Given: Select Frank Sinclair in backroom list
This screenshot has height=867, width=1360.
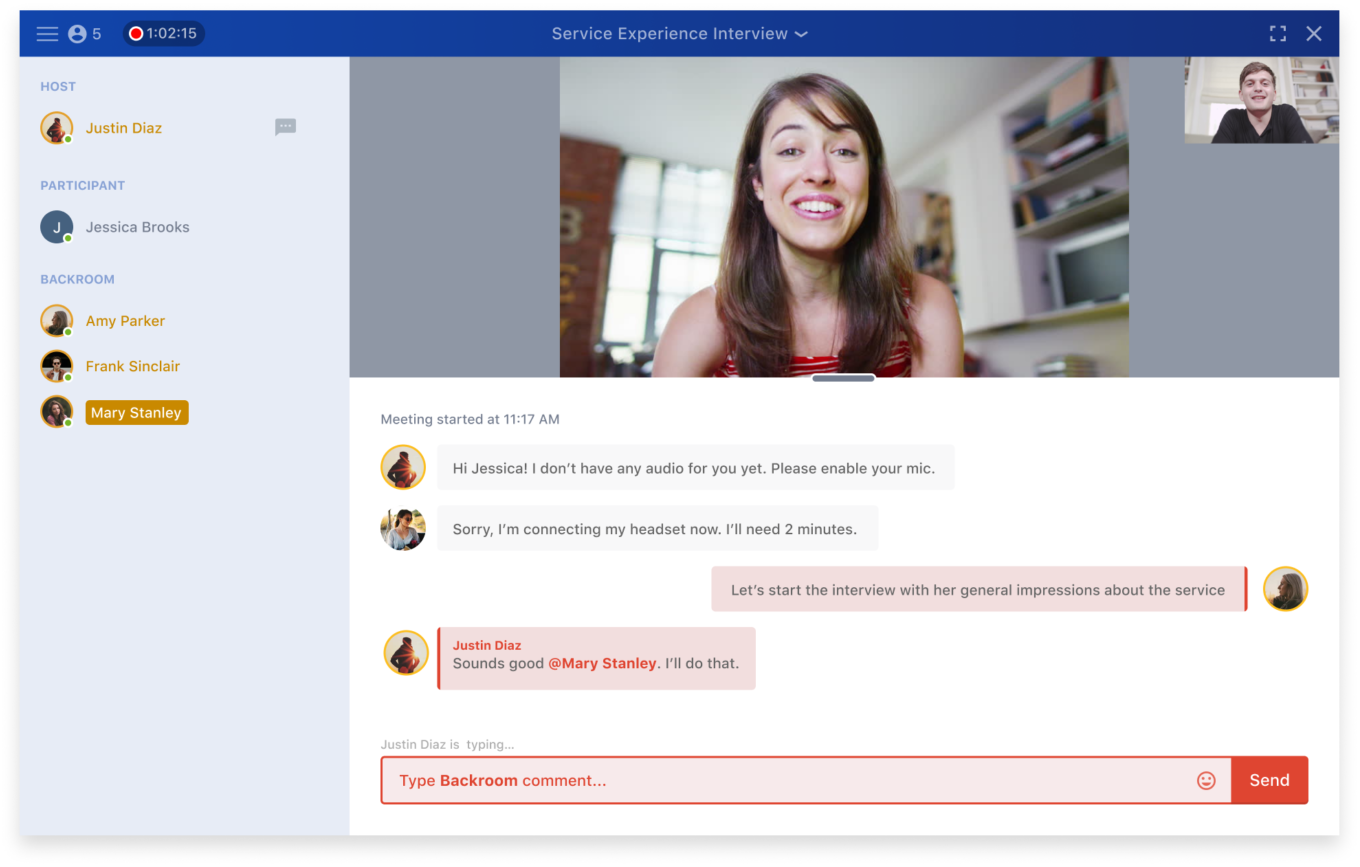Looking at the screenshot, I should coord(133,366).
